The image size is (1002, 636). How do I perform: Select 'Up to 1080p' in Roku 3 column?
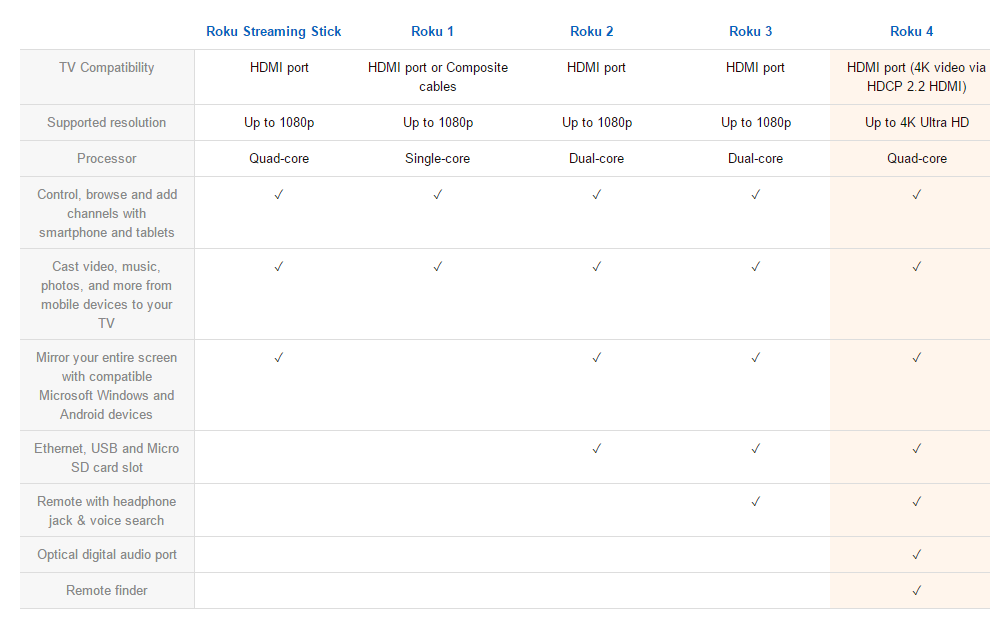[x=756, y=122]
